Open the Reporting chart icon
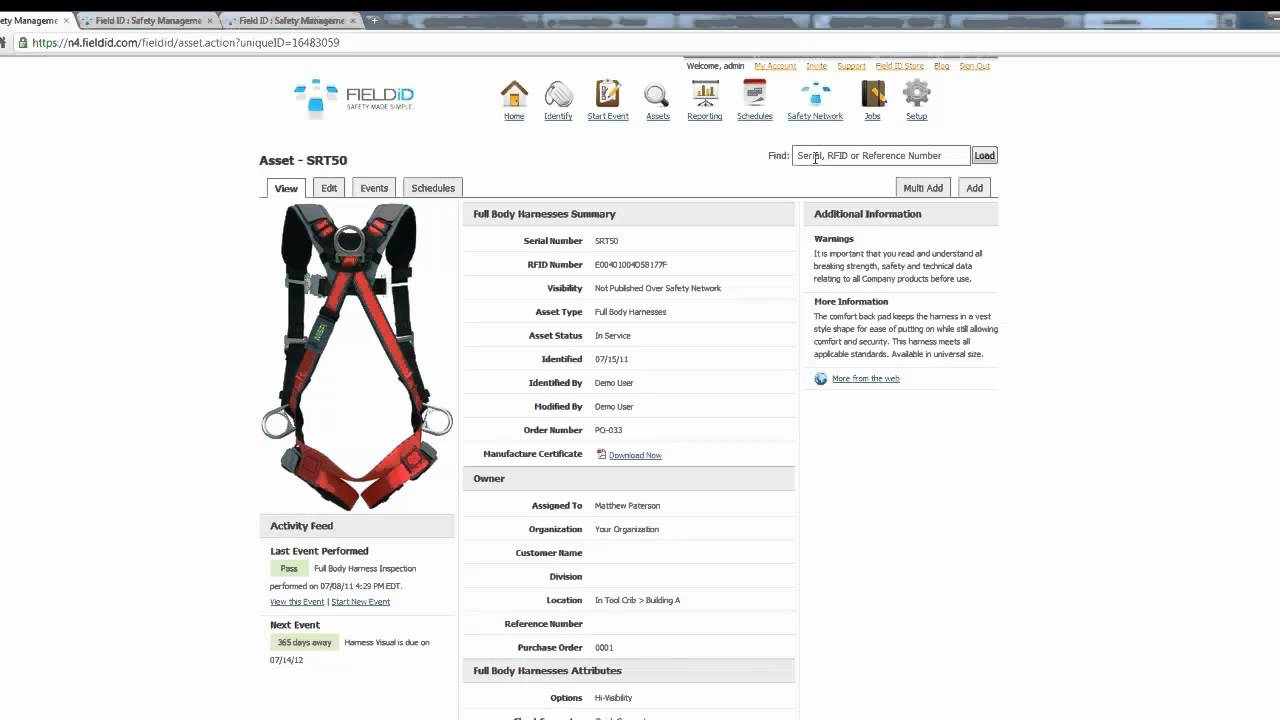Image resolution: width=1280 pixels, height=720 pixels. [x=705, y=94]
